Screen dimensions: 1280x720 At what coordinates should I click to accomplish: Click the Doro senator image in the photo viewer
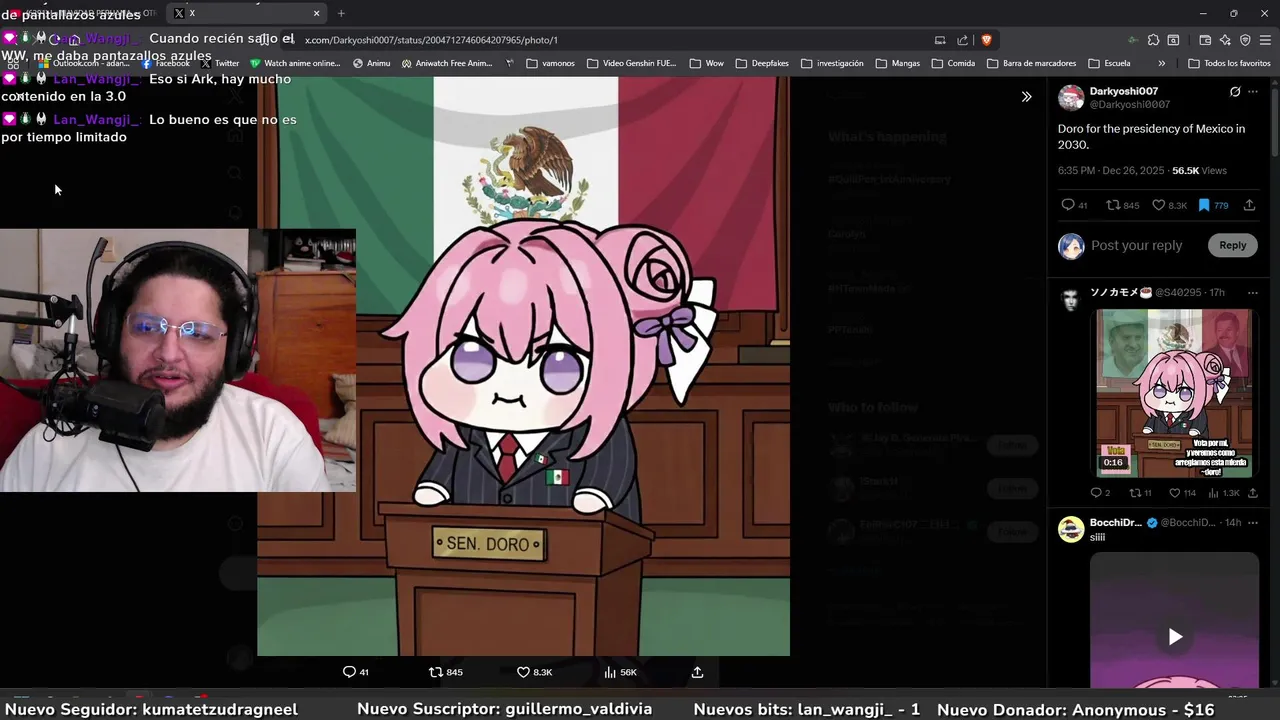(x=523, y=366)
